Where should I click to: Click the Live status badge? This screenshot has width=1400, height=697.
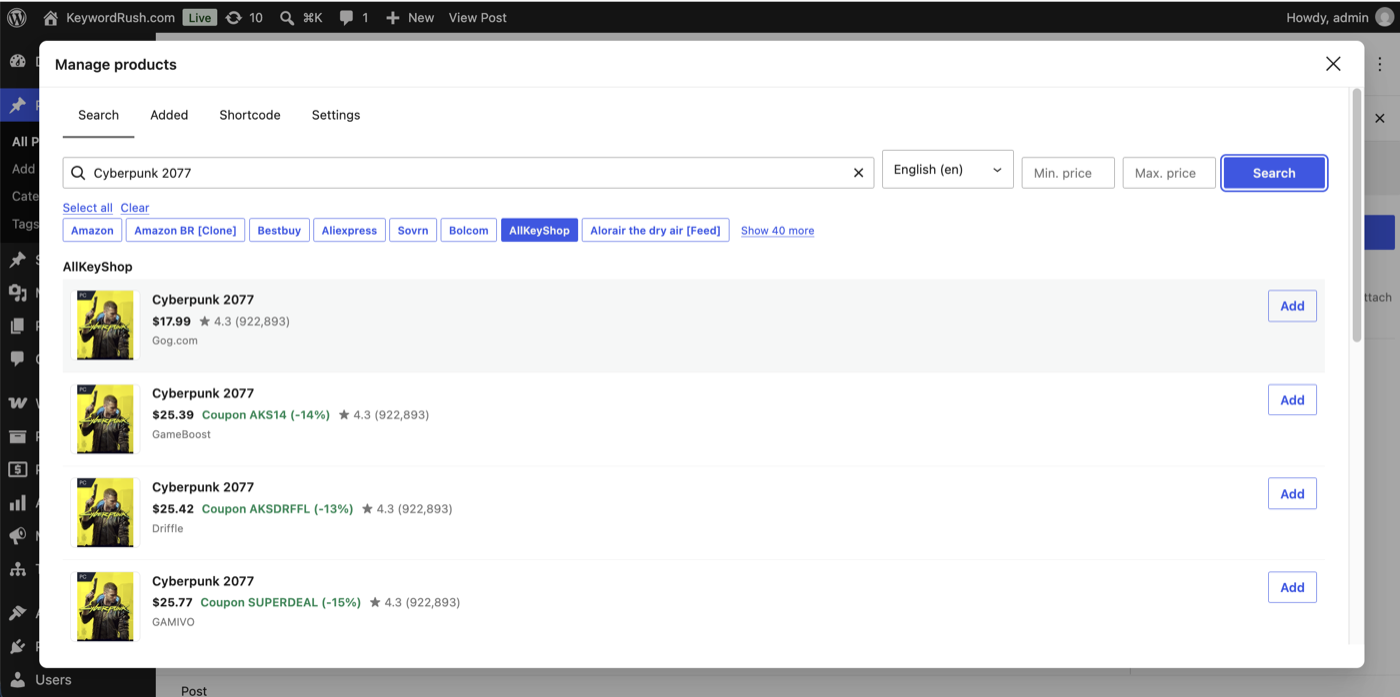[200, 17]
